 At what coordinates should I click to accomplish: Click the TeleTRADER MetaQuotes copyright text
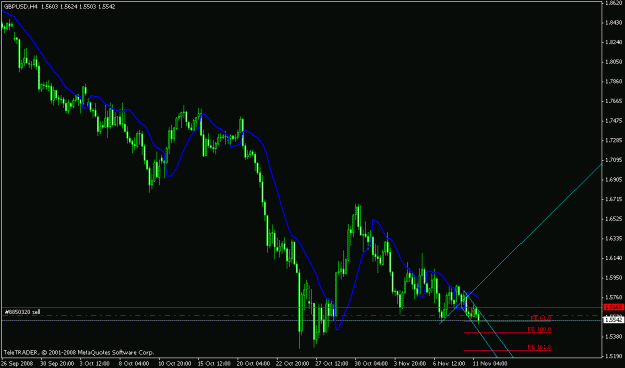coord(79,353)
